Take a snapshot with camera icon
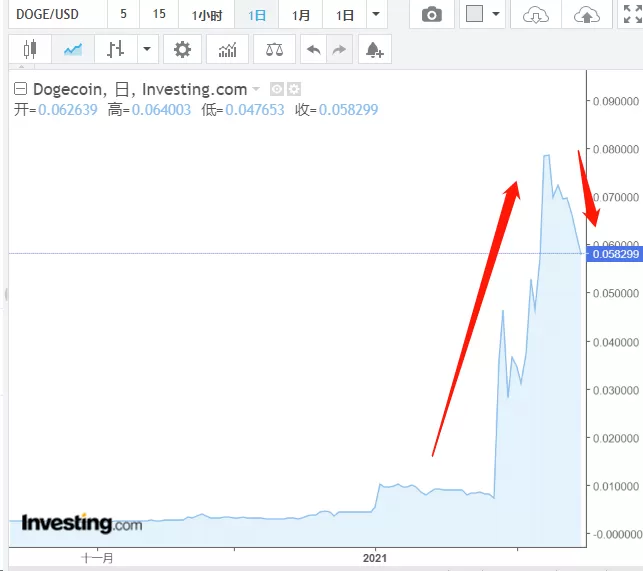 [x=432, y=14]
